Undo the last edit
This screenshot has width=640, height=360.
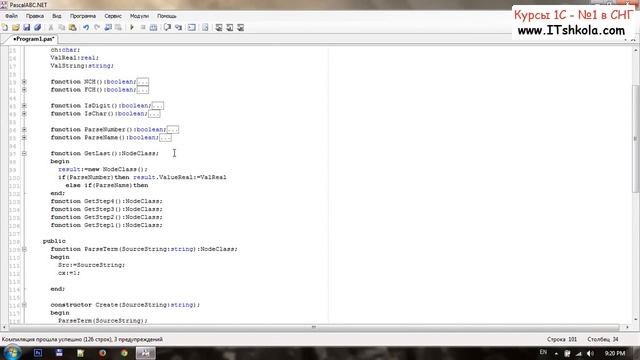coord(86,27)
